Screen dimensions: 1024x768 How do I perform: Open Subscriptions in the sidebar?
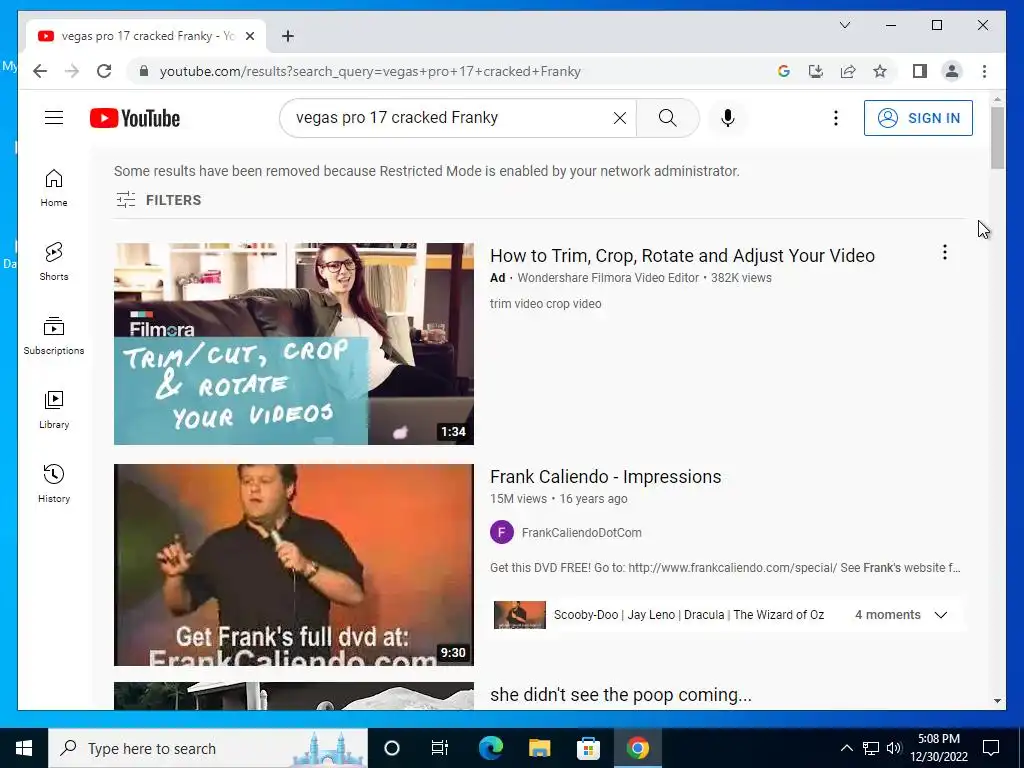click(x=54, y=336)
